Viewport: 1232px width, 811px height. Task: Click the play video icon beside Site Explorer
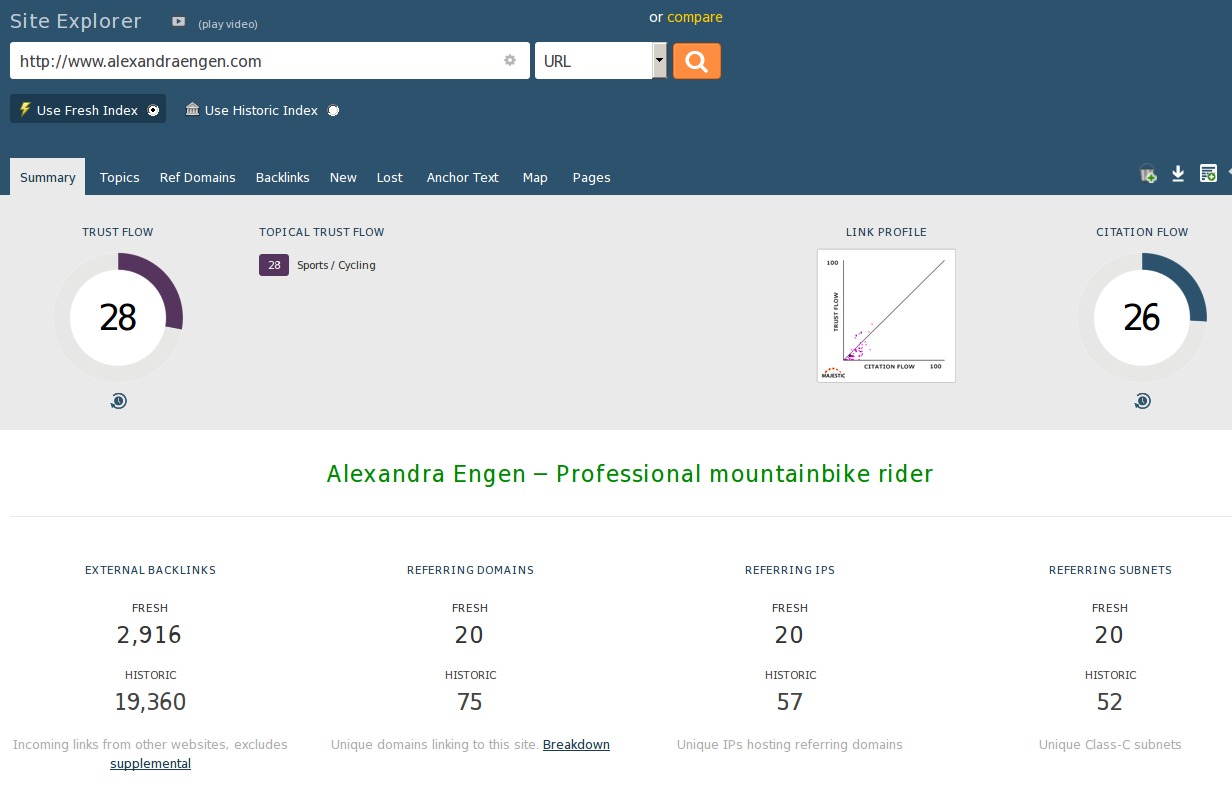(178, 22)
